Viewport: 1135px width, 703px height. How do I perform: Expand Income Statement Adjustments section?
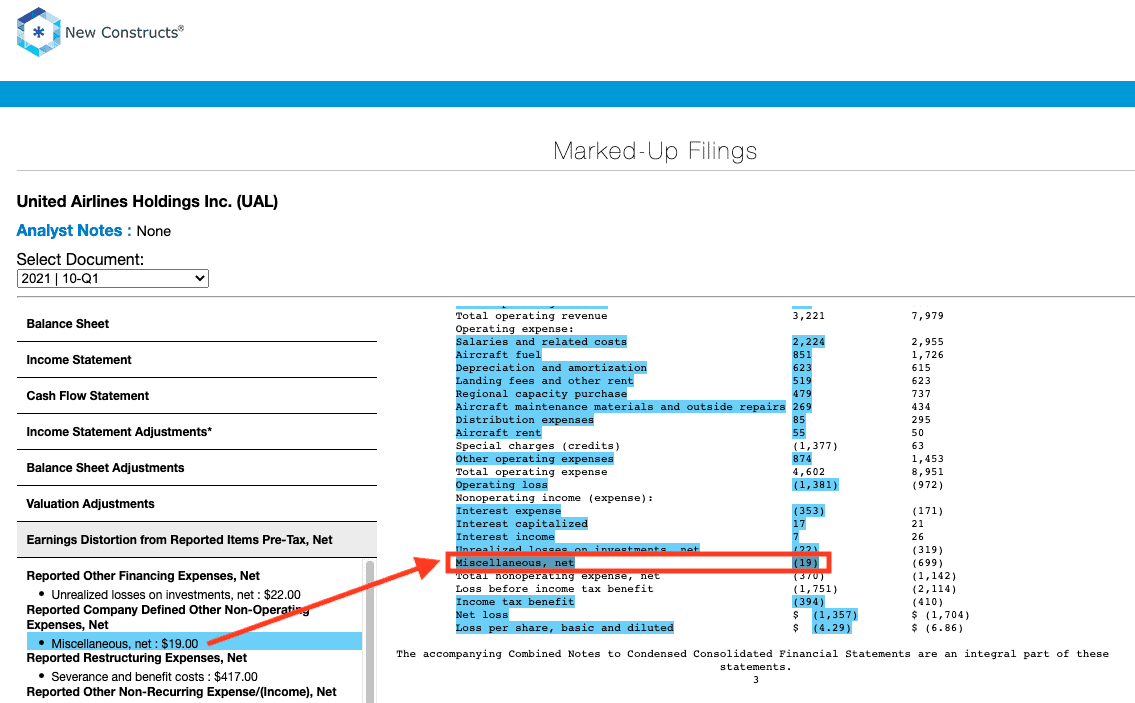pyautogui.click(x=197, y=432)
